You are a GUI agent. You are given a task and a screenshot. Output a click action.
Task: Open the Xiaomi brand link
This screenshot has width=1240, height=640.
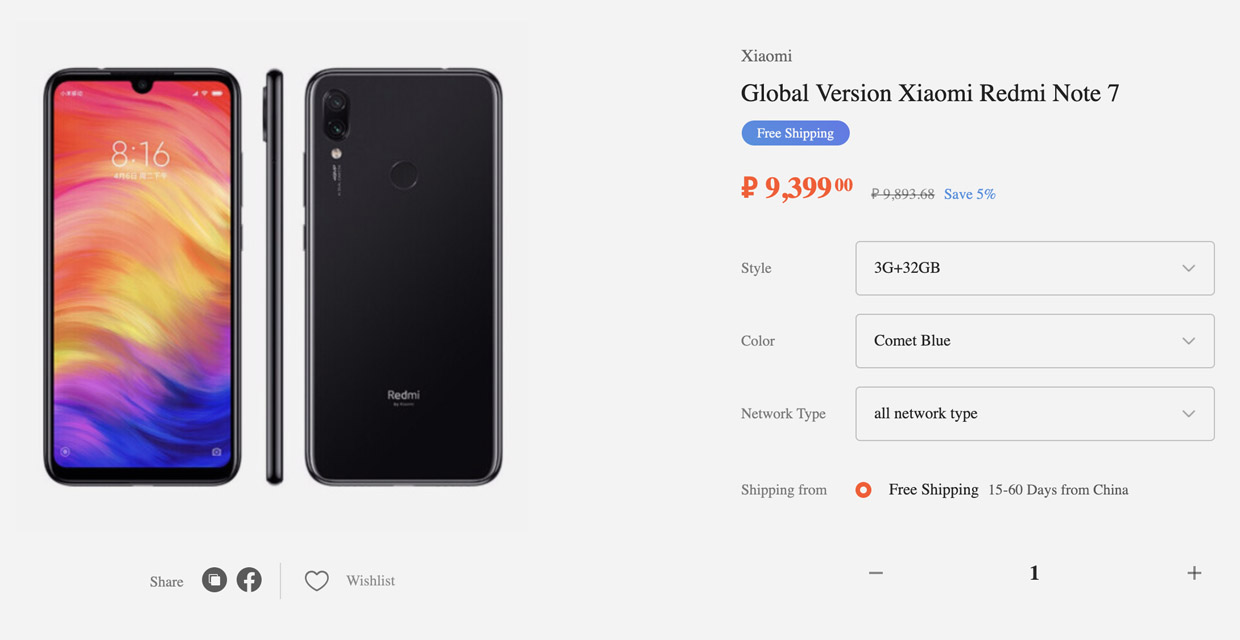pyautogui.click(x=766, y=56)
